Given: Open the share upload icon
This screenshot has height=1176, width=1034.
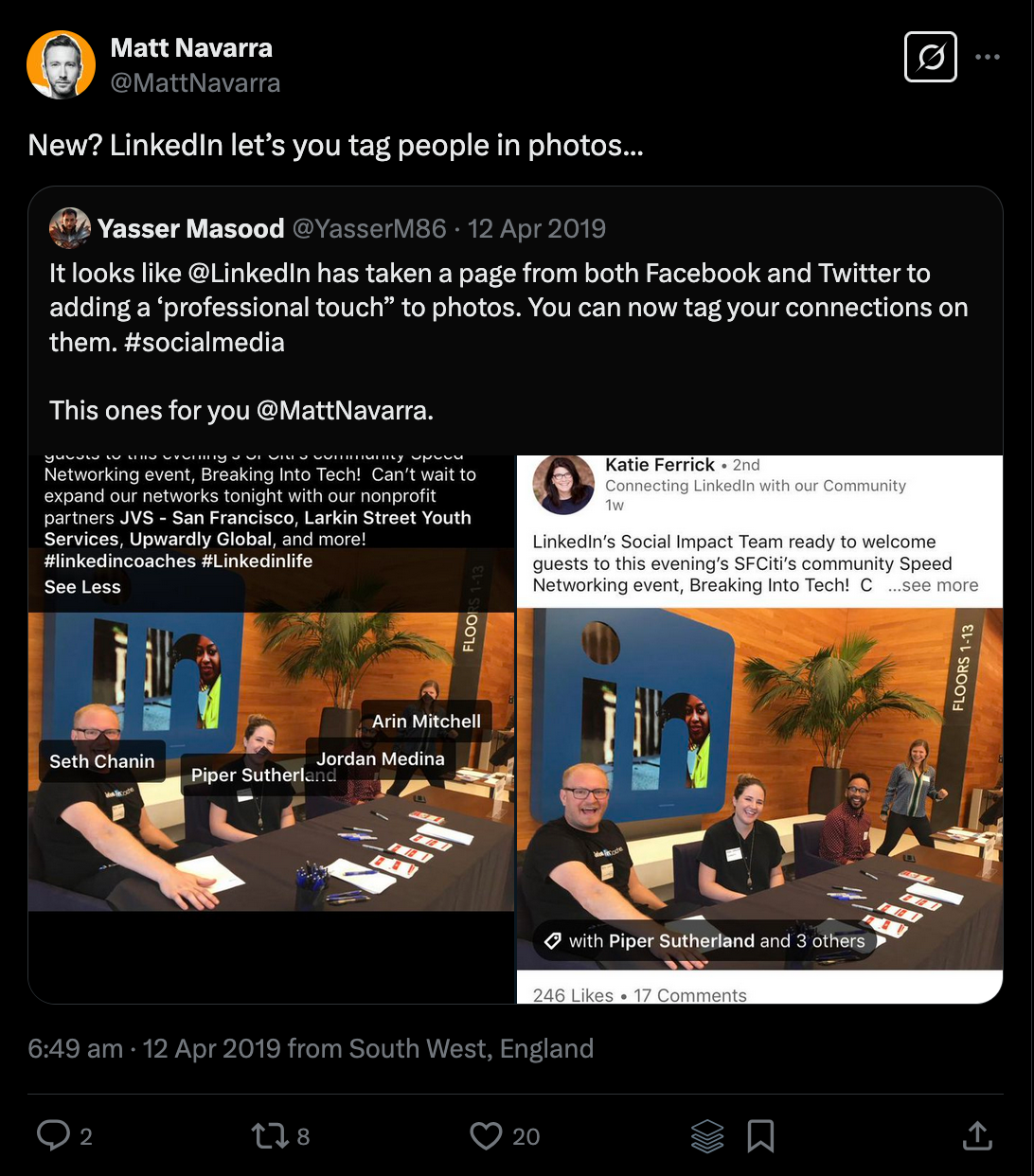Looking at the screenshot, I should click(977, 1135).
